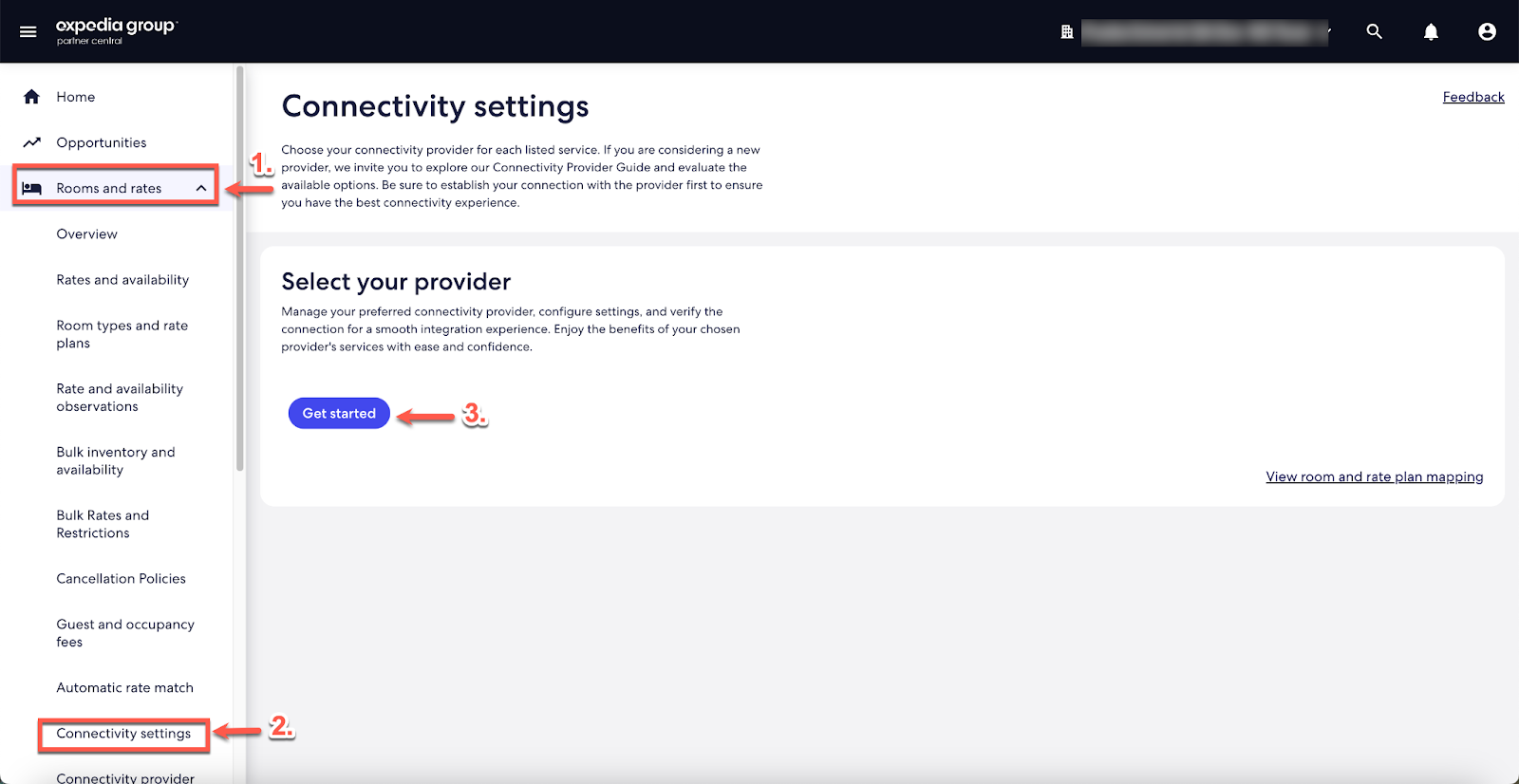Viewport: 1519px width, 784px height.
Task: Open the property selector dropdown arrow
Action: [x=1329, y=31]
